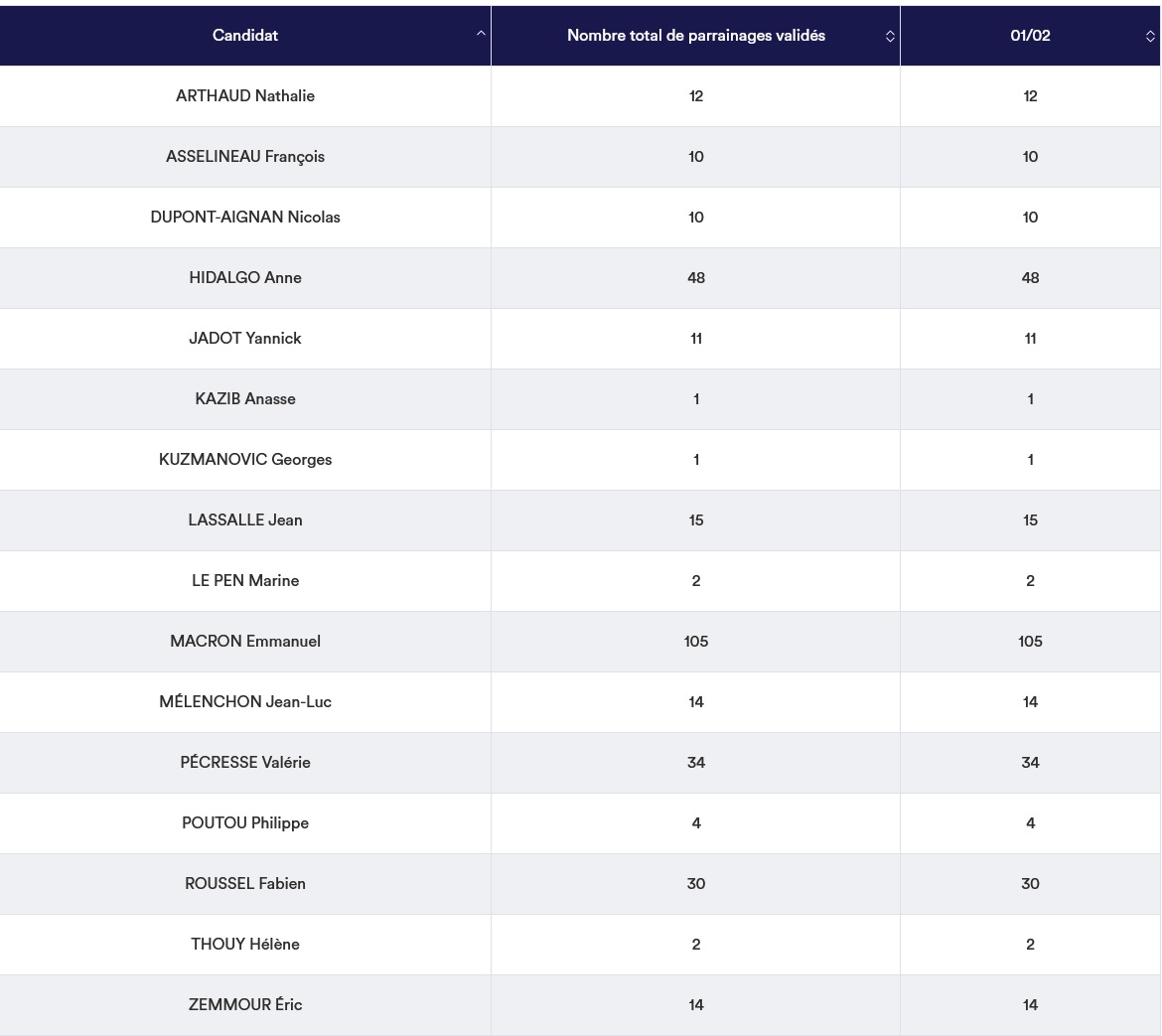Click the 01/02 date column header text
Screen dimensions: 1162x1036
[x=1030, y=36]
